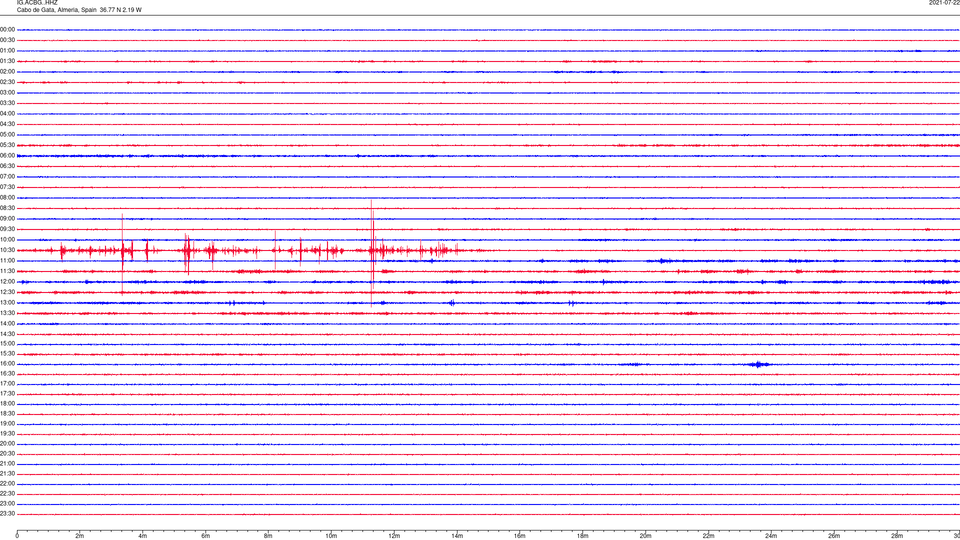Click the 24m axis tick label
Screen dimensions: 960x540
771,536
